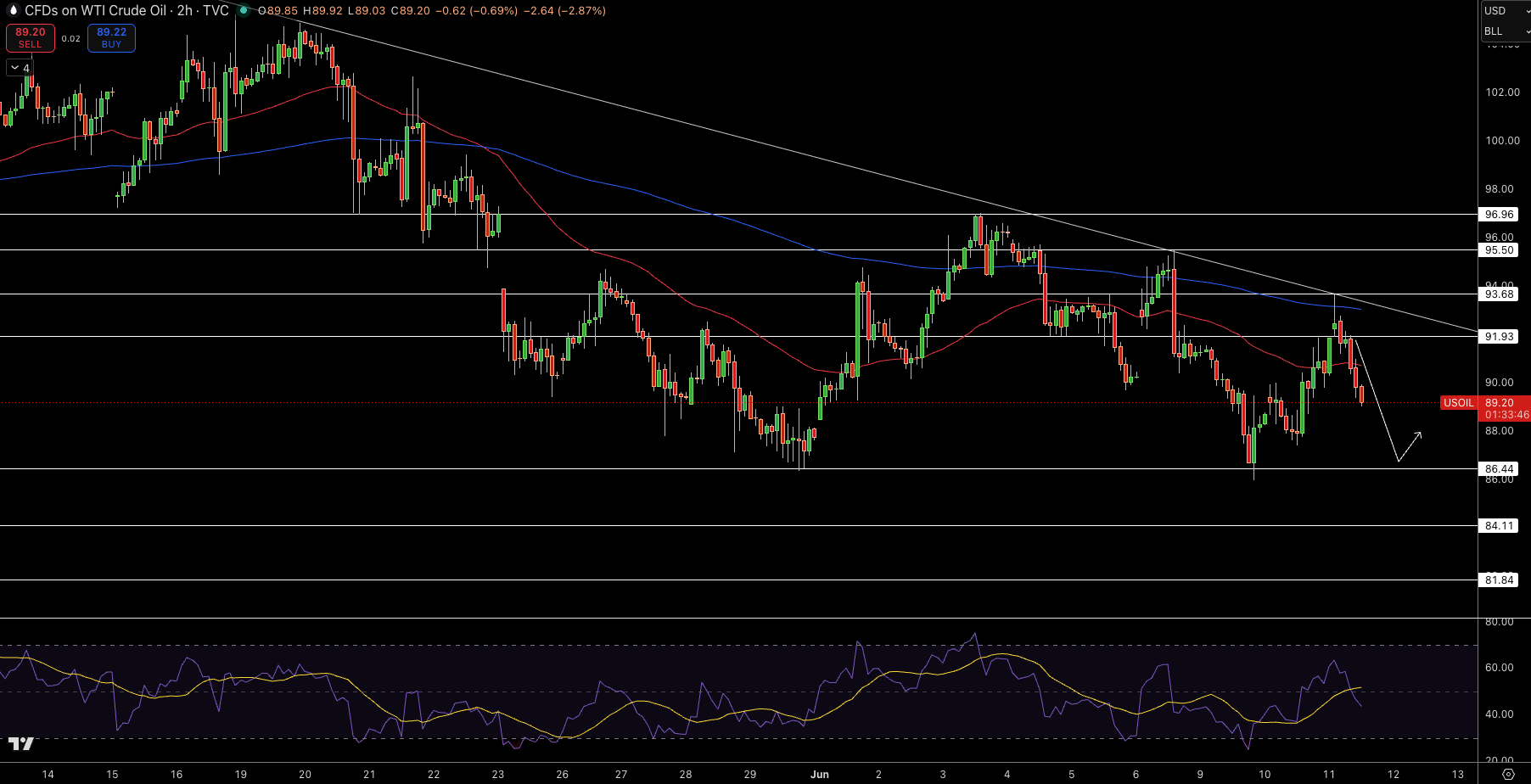Image resolution: width=1531 pixels, height=784 pixels.
Task: Click the WTI Crude Oil drop icon
Action: pyautogui.click(x=12, y=10)
